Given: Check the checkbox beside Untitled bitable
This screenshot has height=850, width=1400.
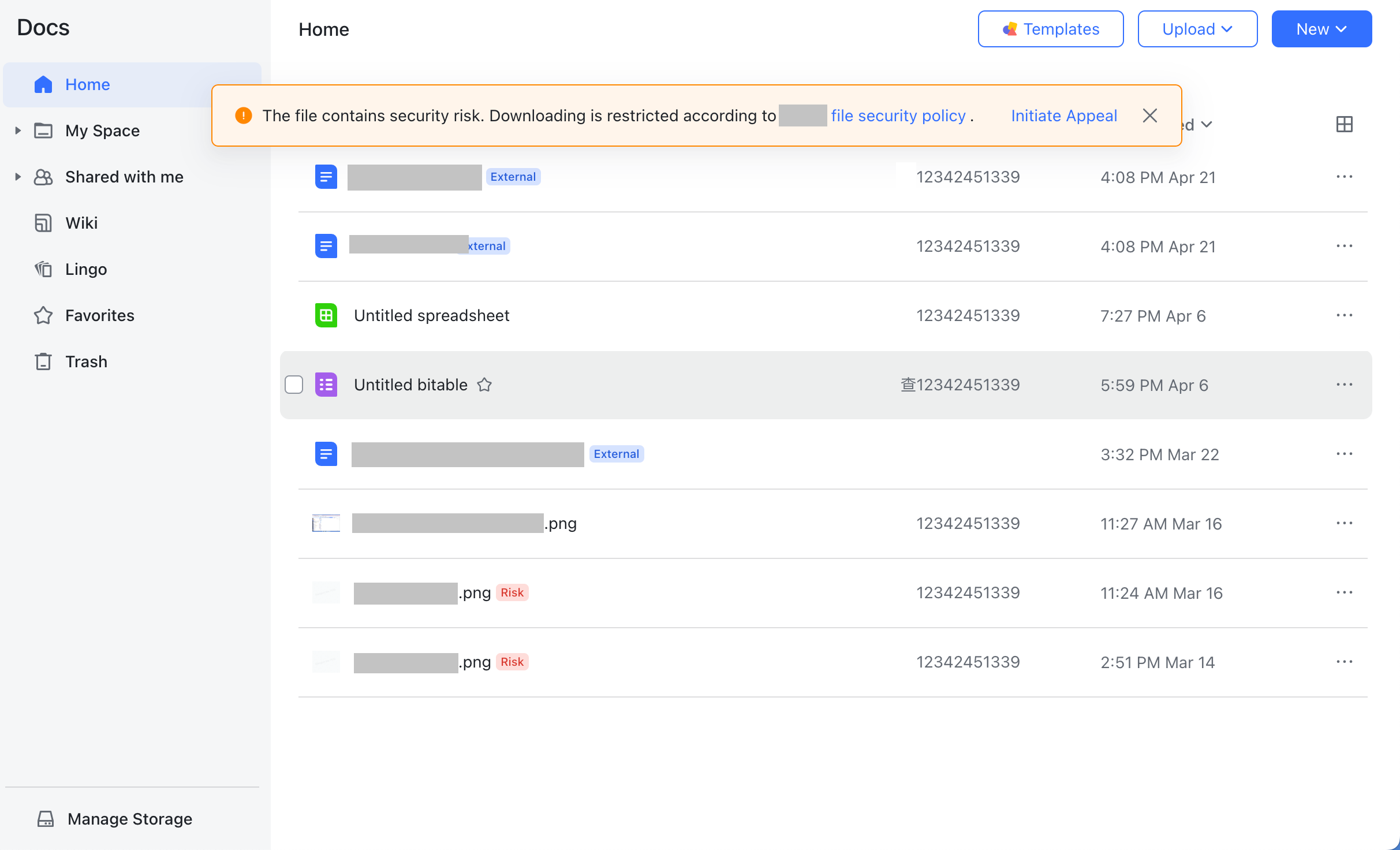Looking at the screenshot, I should tap(294, 385).
